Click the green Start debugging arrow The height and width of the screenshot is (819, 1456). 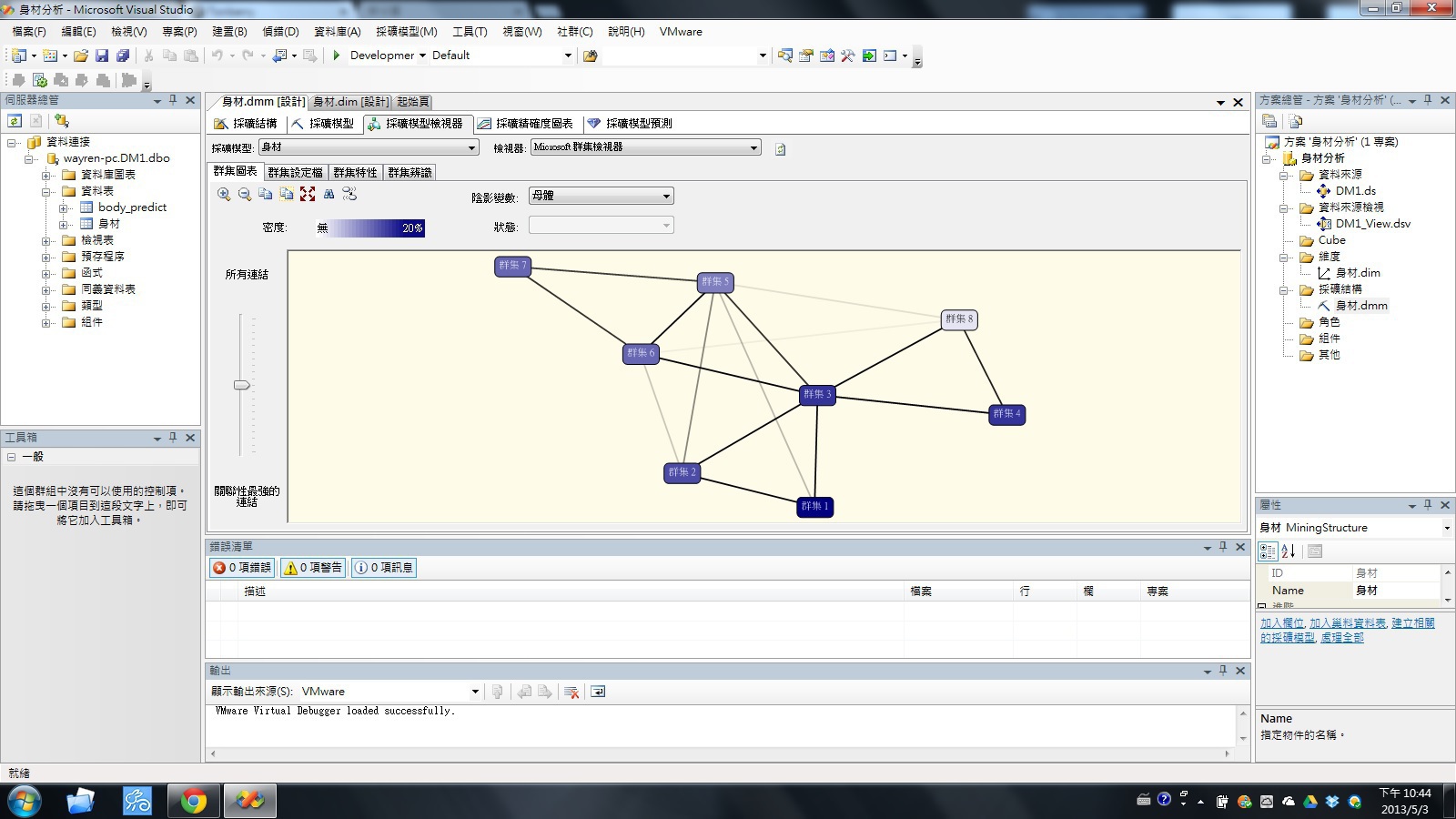coord(337,56)
